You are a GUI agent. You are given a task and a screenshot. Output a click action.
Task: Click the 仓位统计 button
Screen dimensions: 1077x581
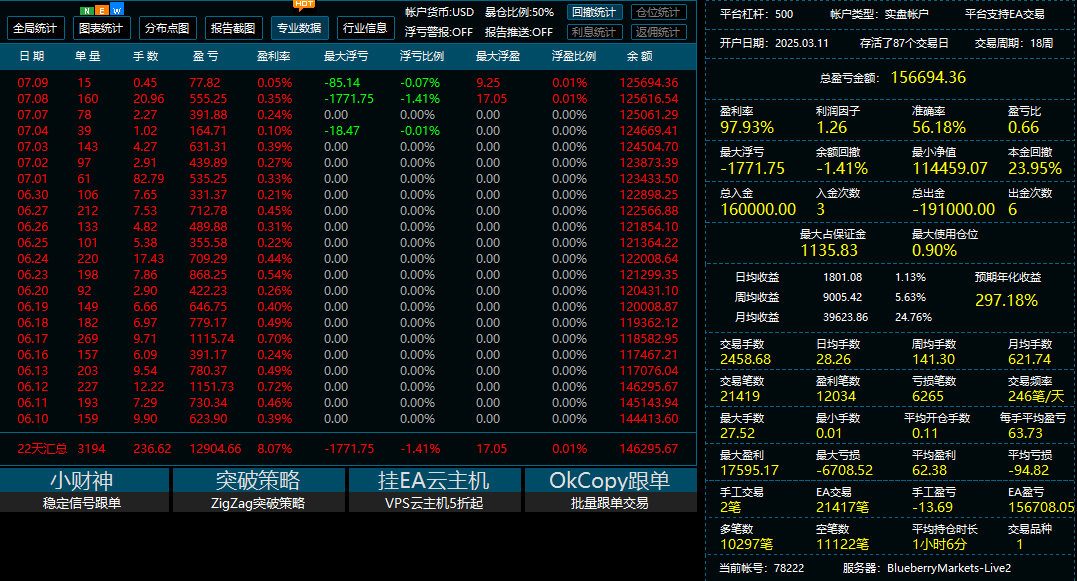(658, 12)
